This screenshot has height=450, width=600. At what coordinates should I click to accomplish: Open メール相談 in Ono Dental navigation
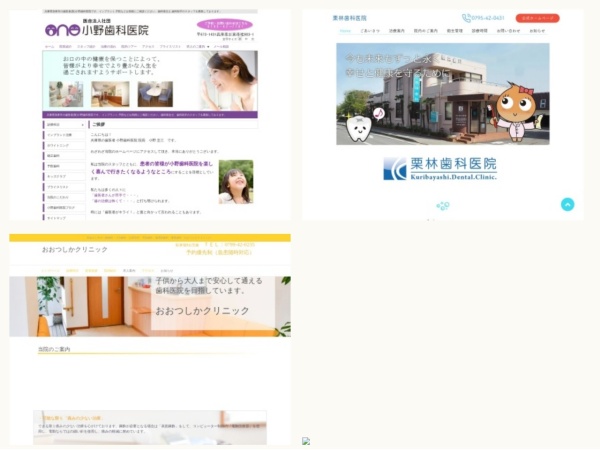[221, 46]
